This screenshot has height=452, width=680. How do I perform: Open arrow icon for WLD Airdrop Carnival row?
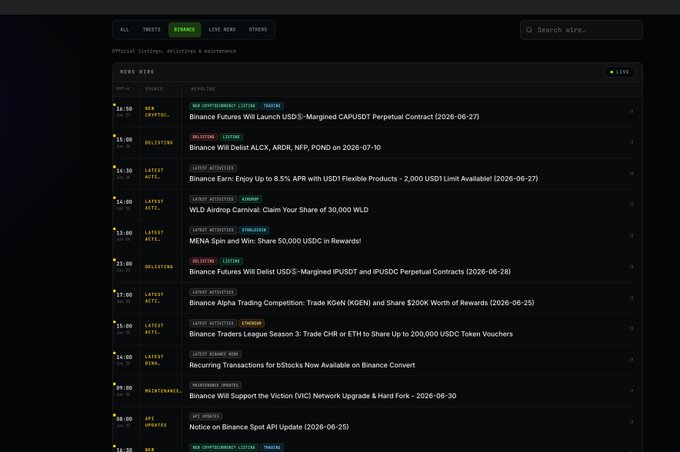tap(631, 204)
